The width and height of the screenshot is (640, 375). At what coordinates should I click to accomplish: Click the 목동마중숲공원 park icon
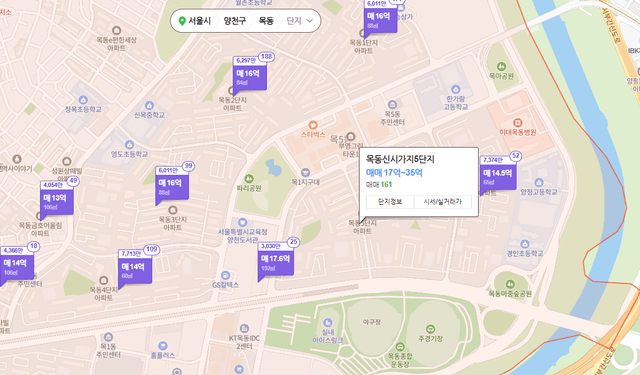(510, 284)
